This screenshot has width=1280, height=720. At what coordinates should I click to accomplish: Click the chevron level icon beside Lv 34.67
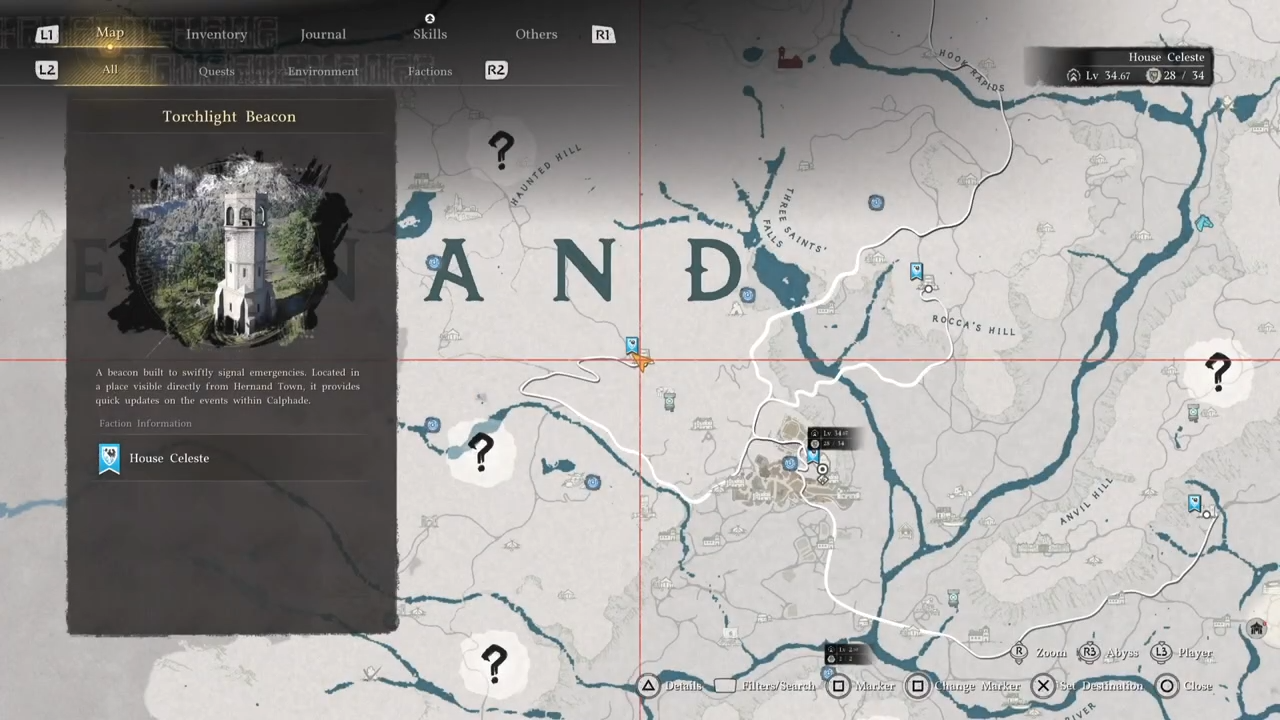click(1073, 76)
